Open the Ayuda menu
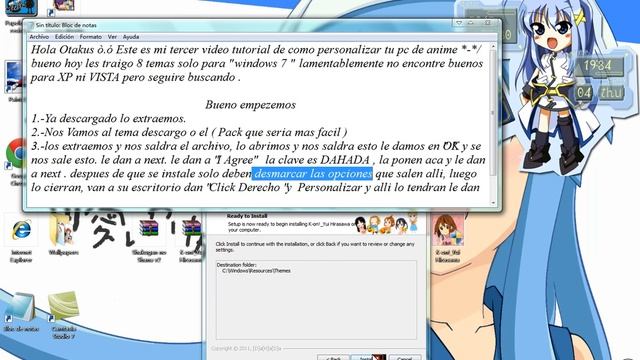This screenshot has height=360, width=640. pos(131,37)
